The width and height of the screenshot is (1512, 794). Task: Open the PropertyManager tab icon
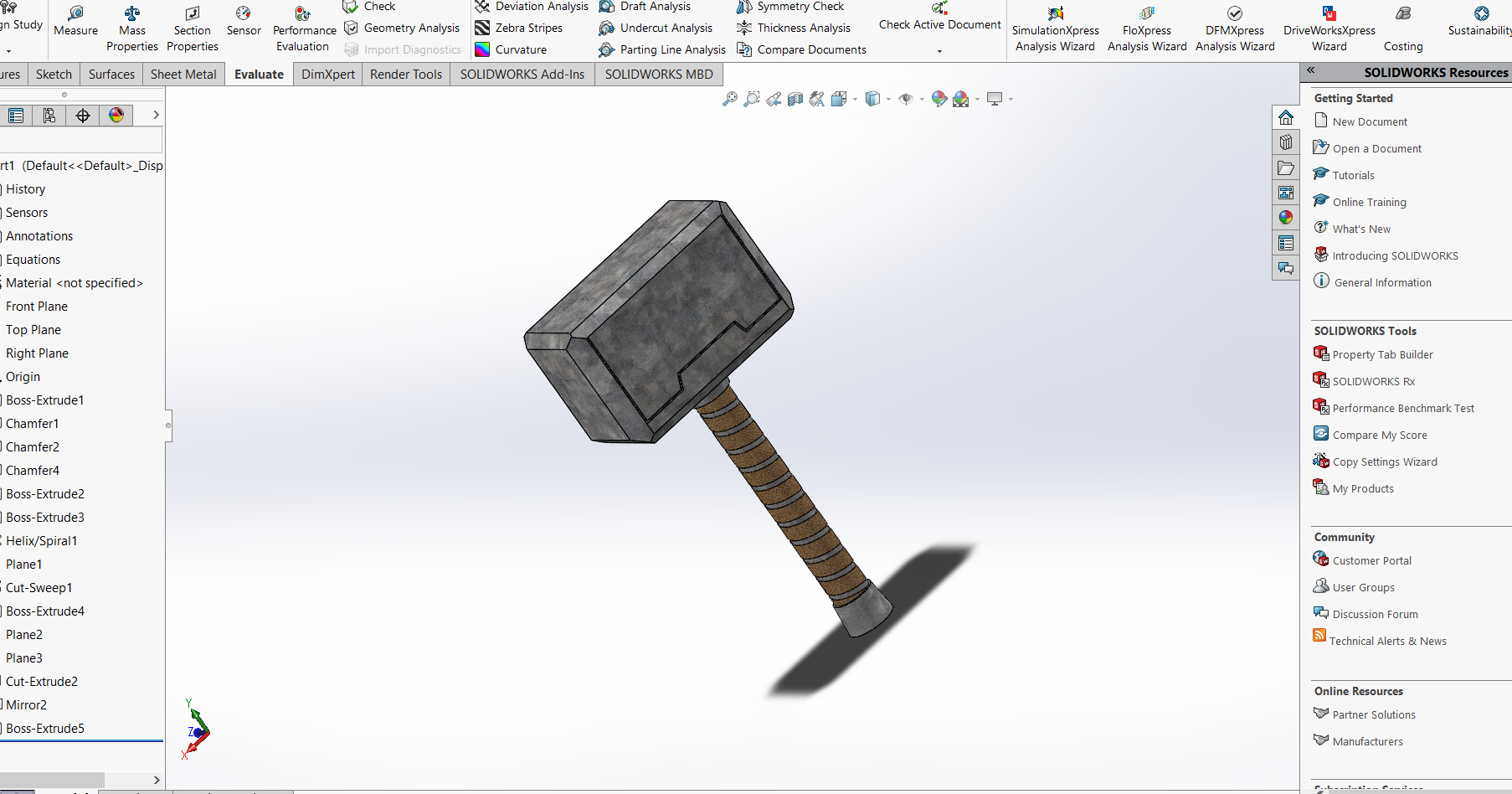click(16, 116)
